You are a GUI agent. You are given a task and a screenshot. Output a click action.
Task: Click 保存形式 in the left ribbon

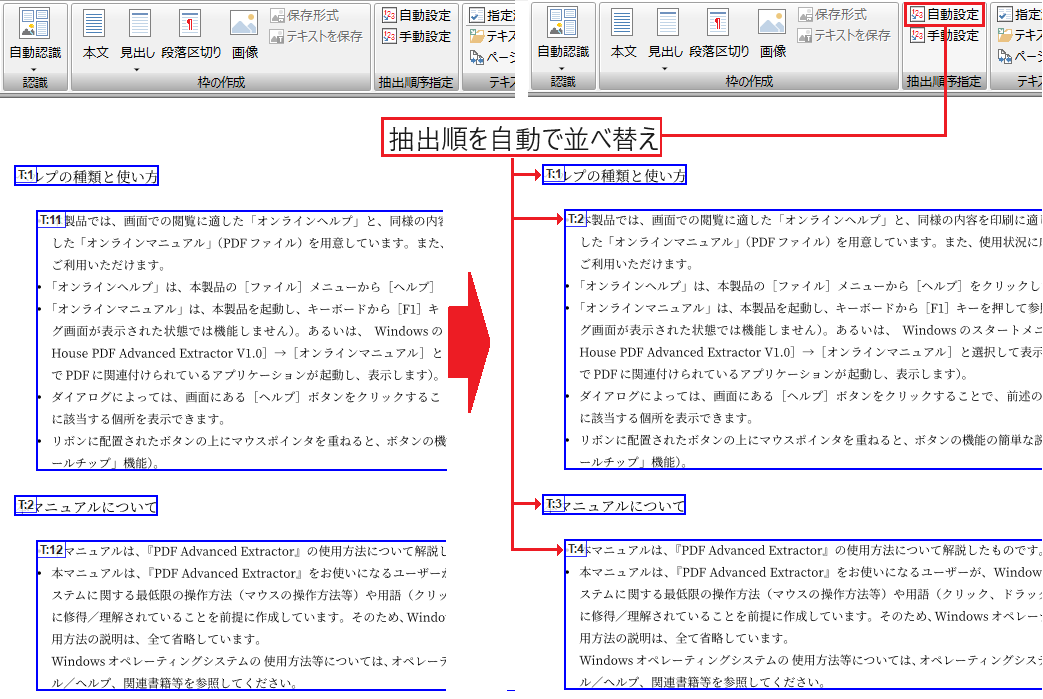click(305, 15)
